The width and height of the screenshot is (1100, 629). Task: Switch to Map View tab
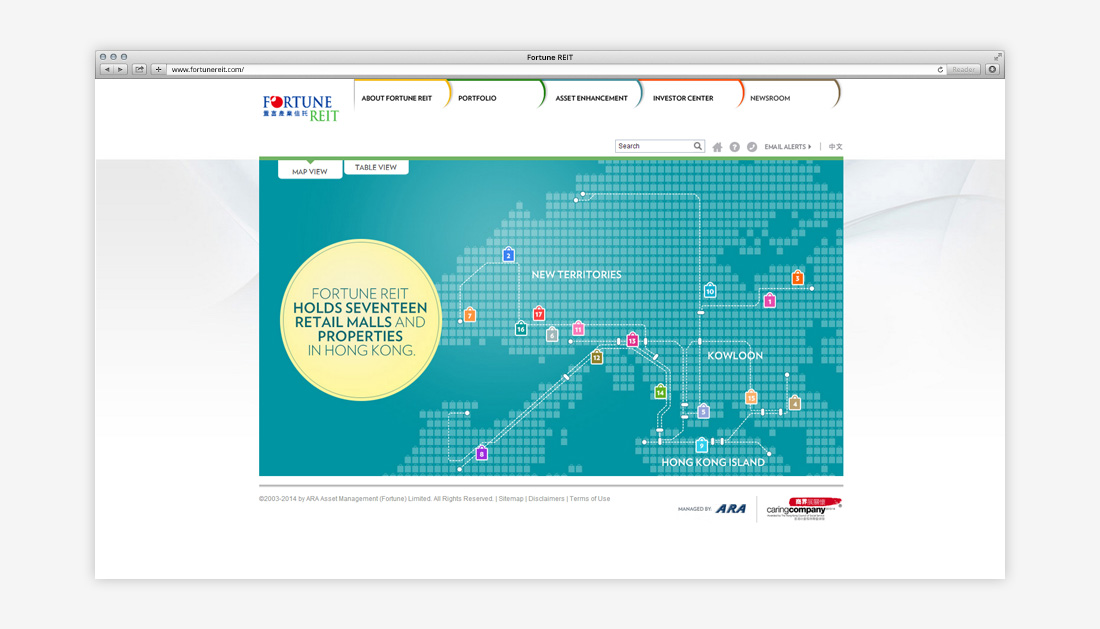[x=310, y=171]
